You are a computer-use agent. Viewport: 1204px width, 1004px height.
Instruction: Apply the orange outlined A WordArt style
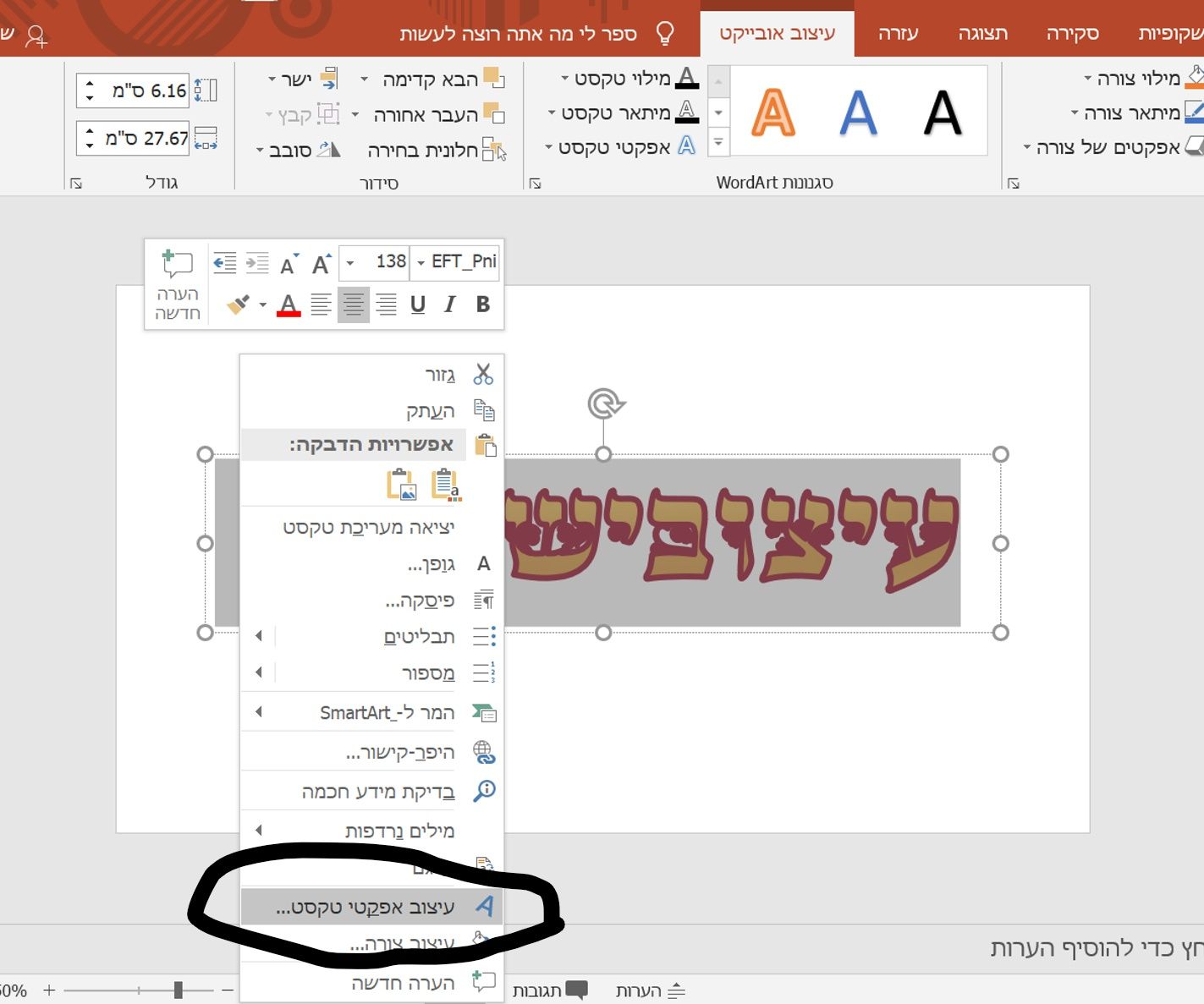click(x=773, y=112)
